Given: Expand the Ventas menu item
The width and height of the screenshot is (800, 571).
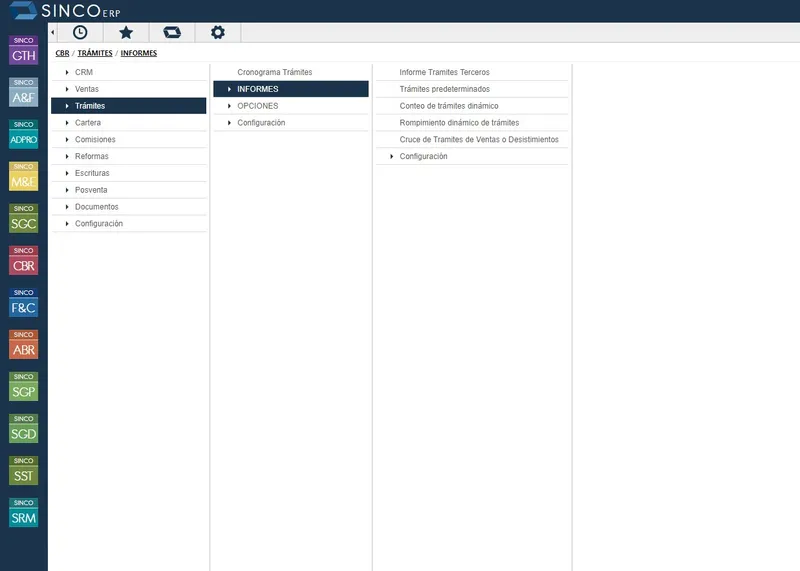Looking at the screenshot, I should (x=129, y=89).
